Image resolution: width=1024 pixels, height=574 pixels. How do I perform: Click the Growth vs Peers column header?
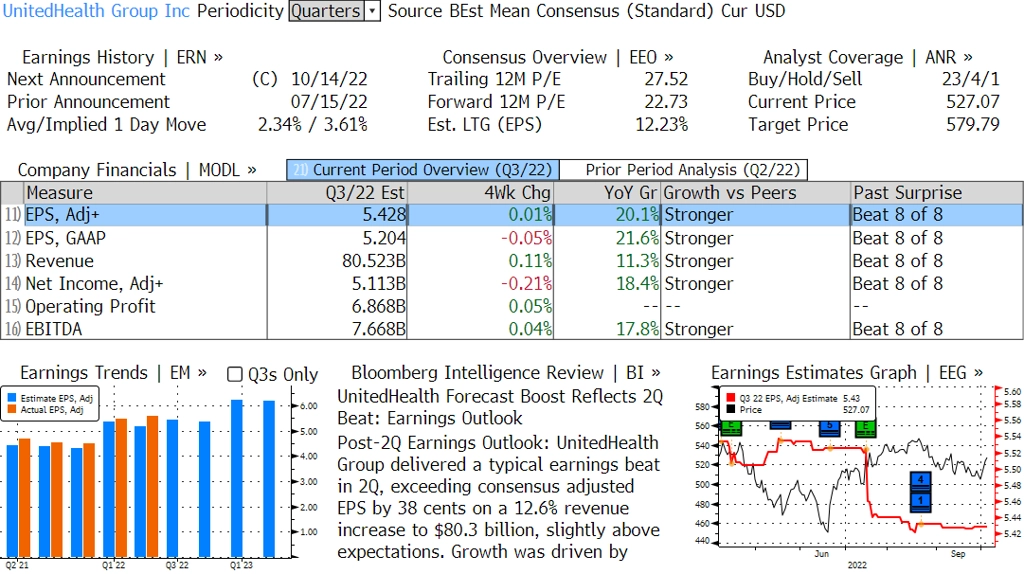click(756, 193)
